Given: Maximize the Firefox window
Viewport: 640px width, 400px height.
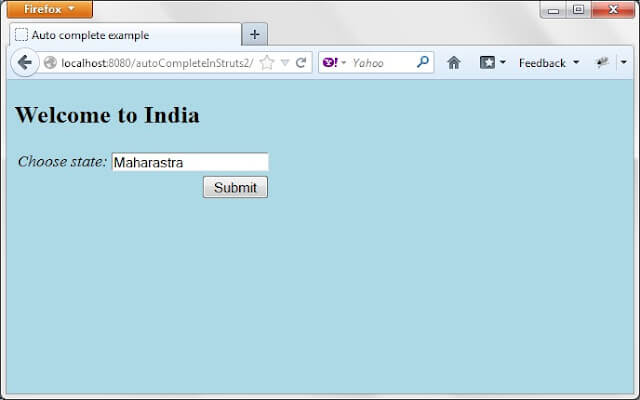Looking at the screenshot, I should pyautogui.click(x=578, y=9).
